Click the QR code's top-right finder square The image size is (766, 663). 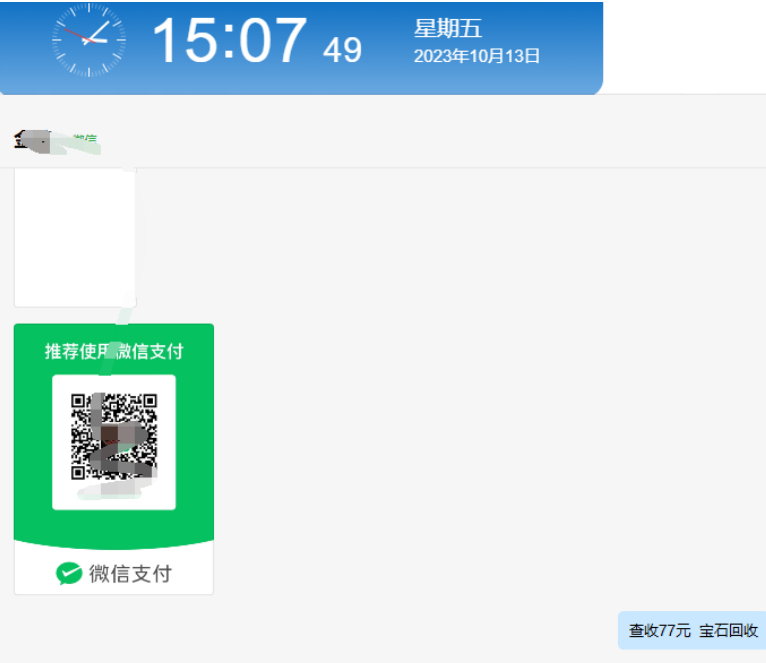[x=149, y=401]
